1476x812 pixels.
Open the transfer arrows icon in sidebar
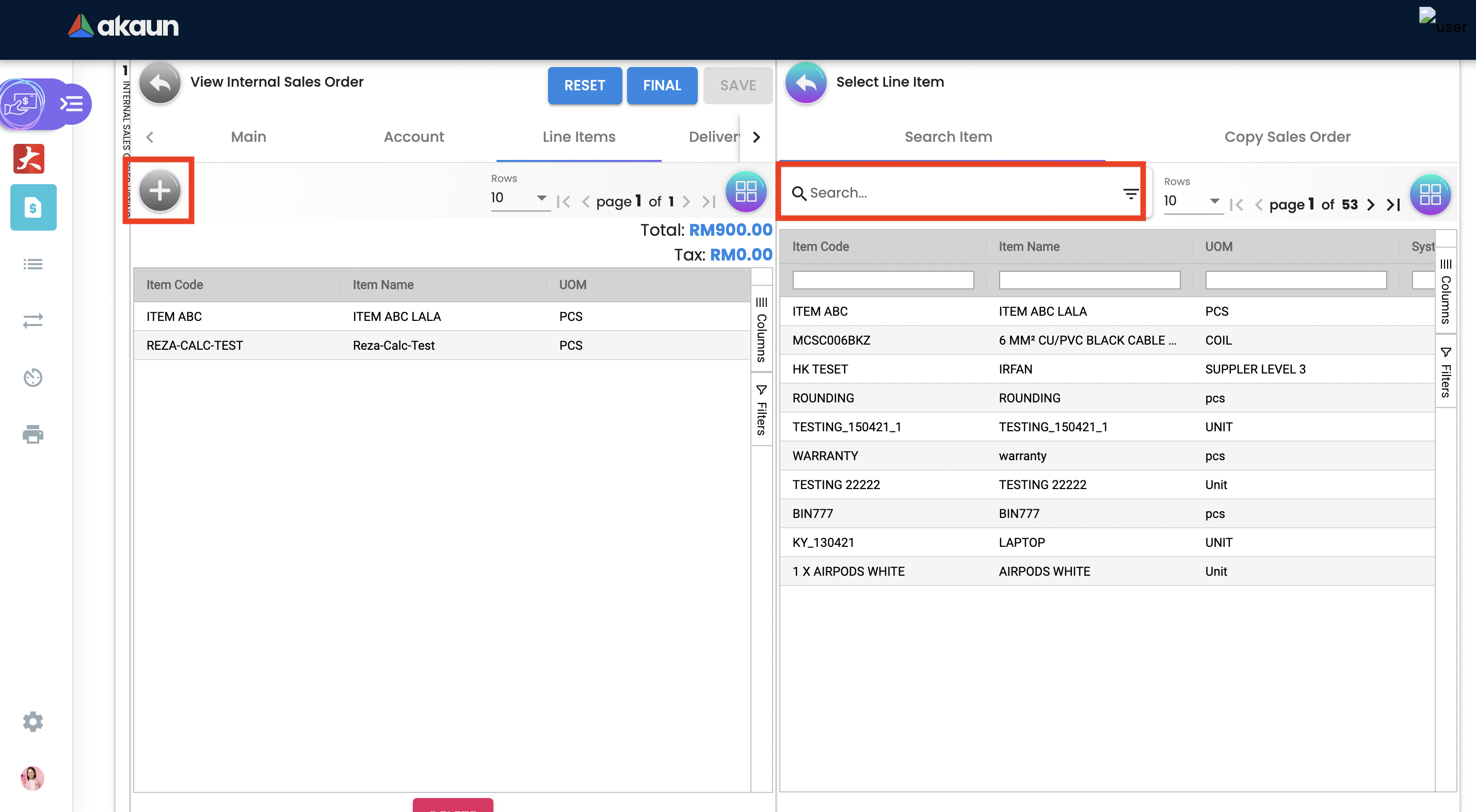click(33, 321)
